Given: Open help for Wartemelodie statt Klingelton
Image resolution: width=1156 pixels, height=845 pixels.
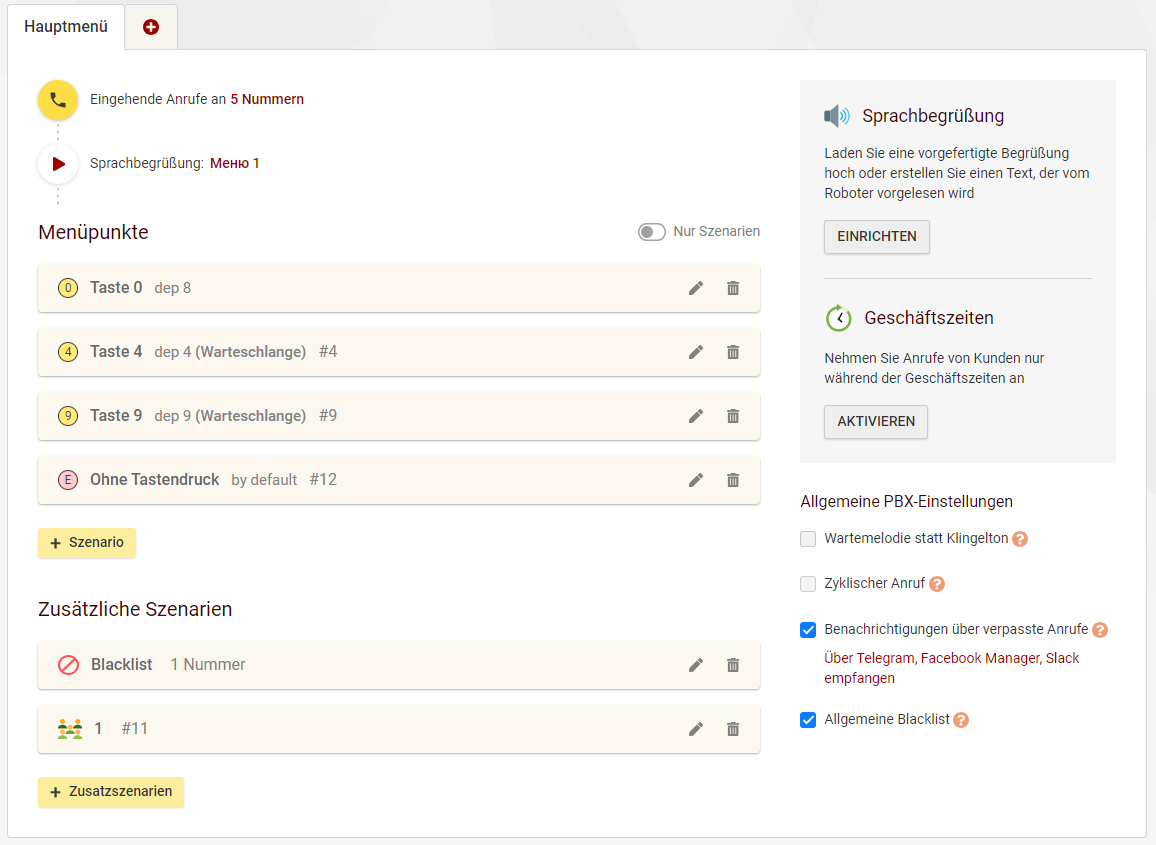Looking at the screenshot, I should pyautogui.click(x=1020, y=539).
